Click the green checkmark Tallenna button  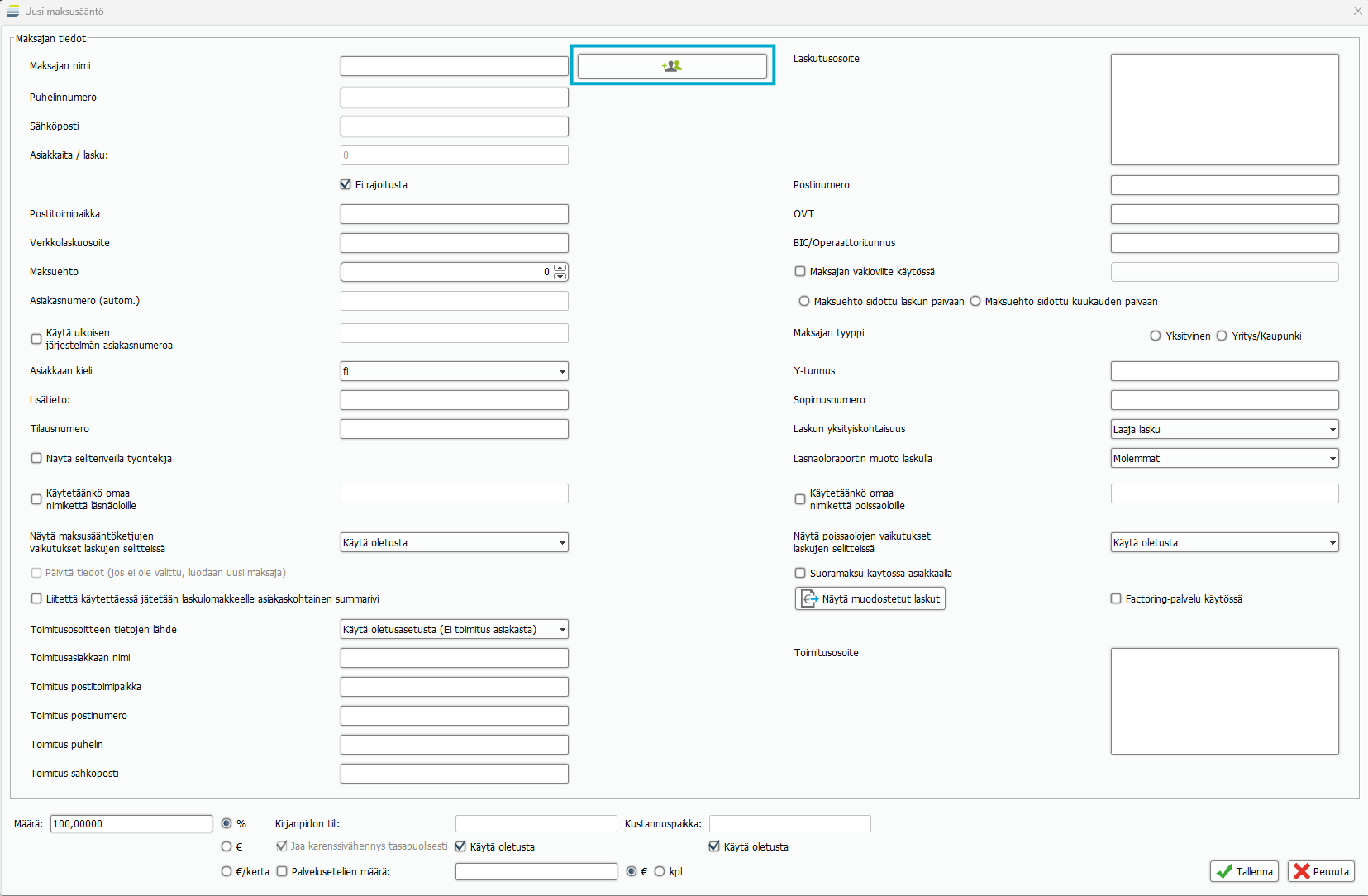coord(1244,871)
